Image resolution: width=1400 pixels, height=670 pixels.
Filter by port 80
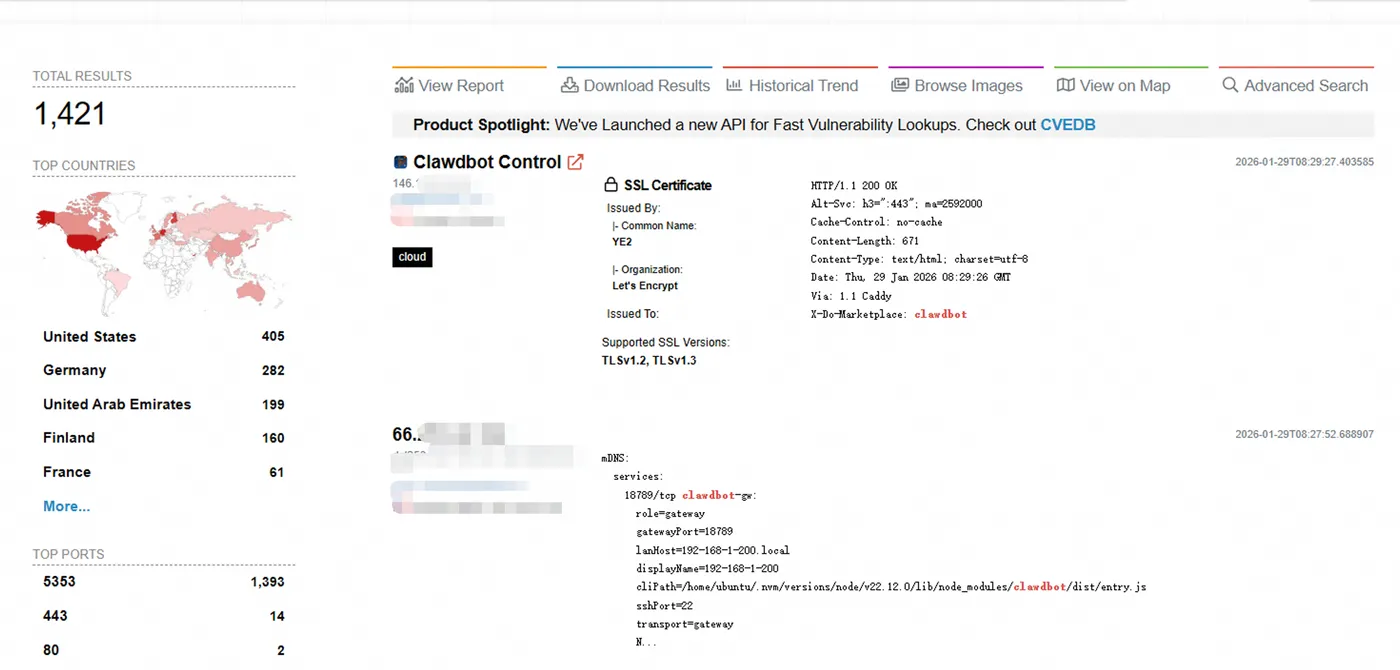(51, 650)
